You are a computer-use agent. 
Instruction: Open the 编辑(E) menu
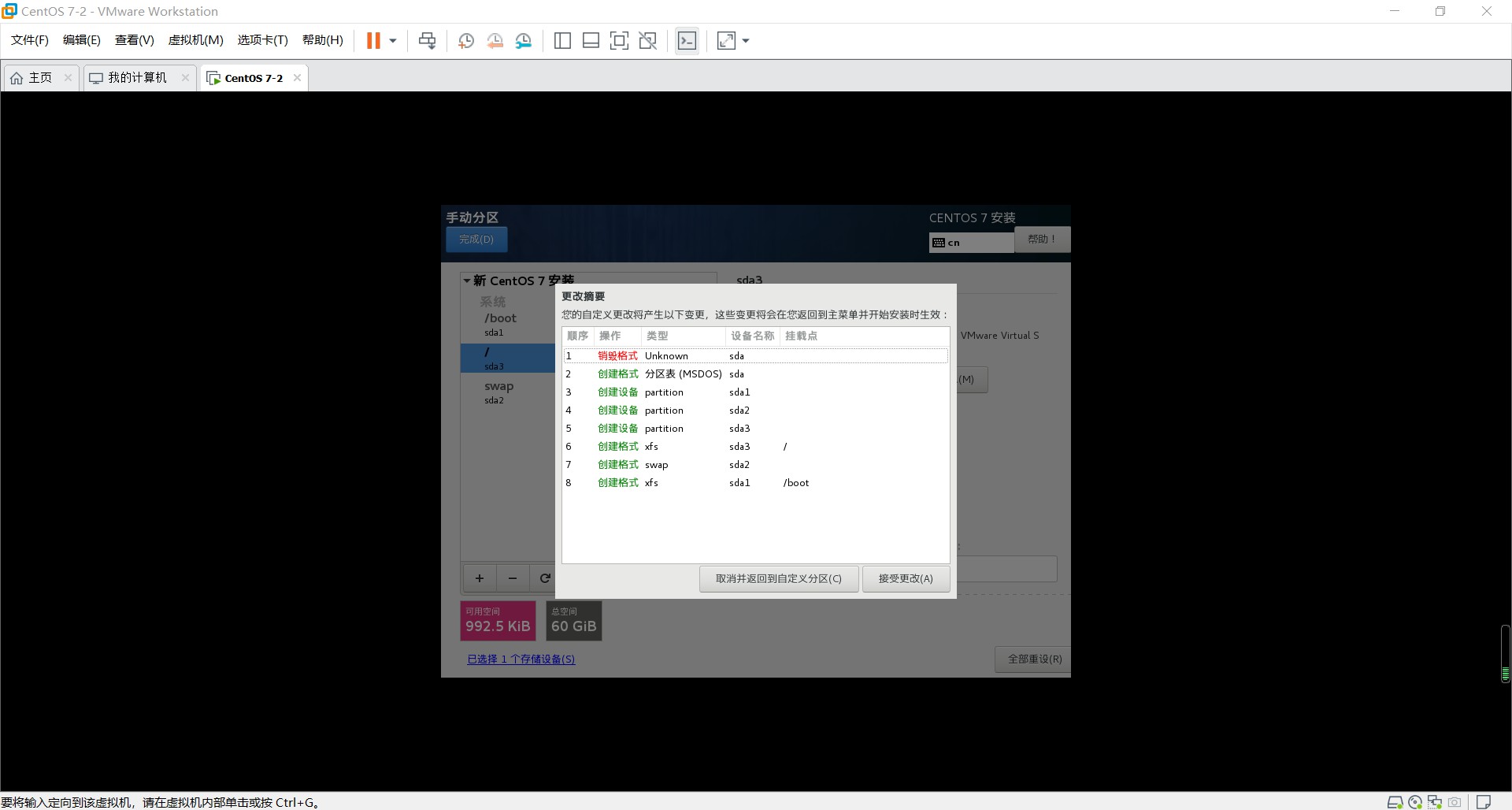coord(82,40)
